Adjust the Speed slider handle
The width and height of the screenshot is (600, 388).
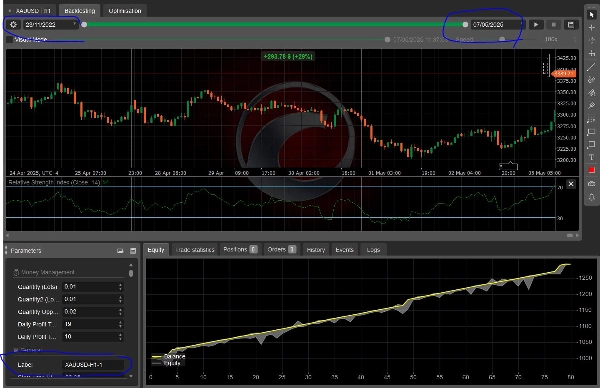[502, 39]
